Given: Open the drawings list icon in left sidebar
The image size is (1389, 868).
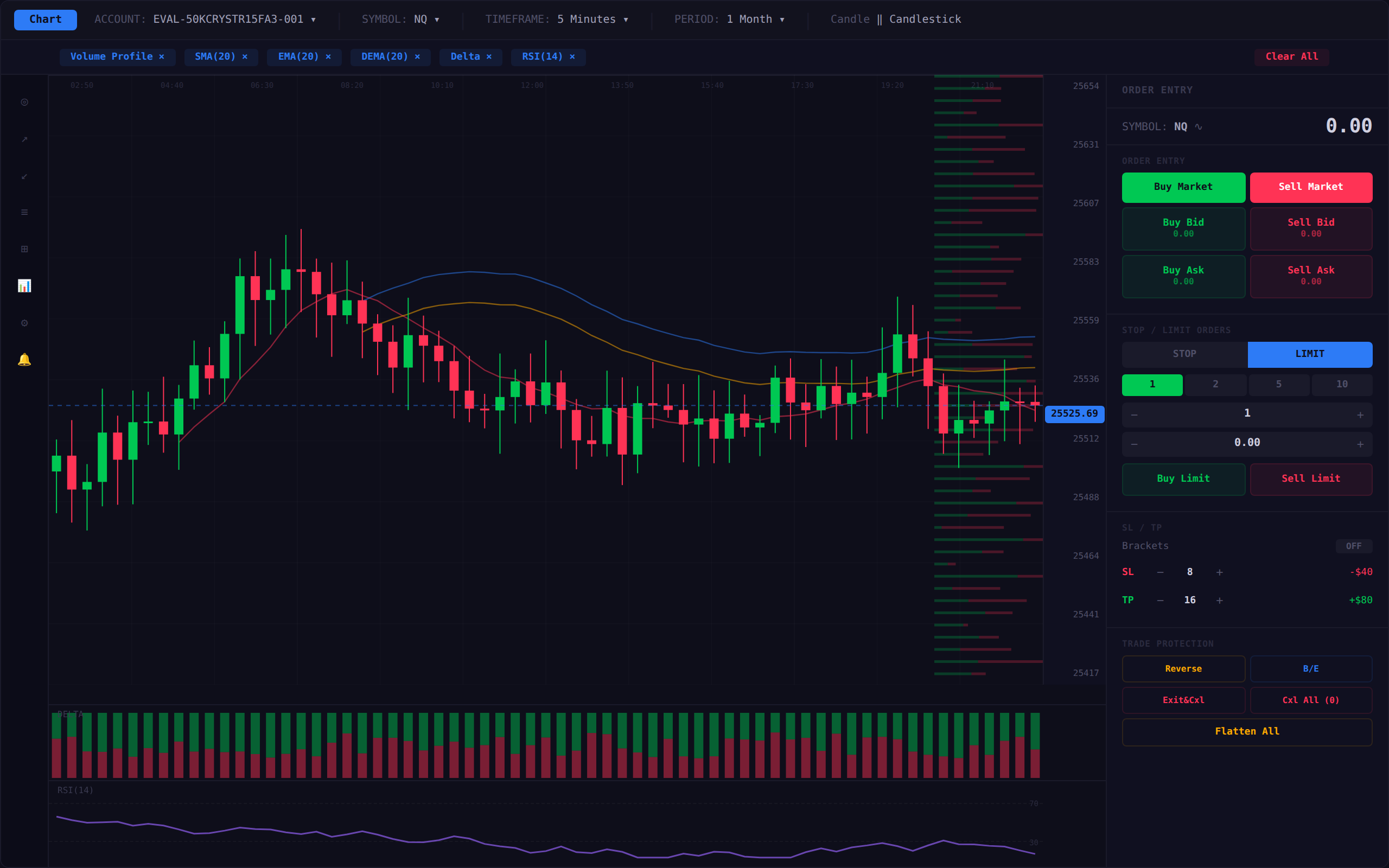Looking at the screenshot, I should [x=24, y=212].
